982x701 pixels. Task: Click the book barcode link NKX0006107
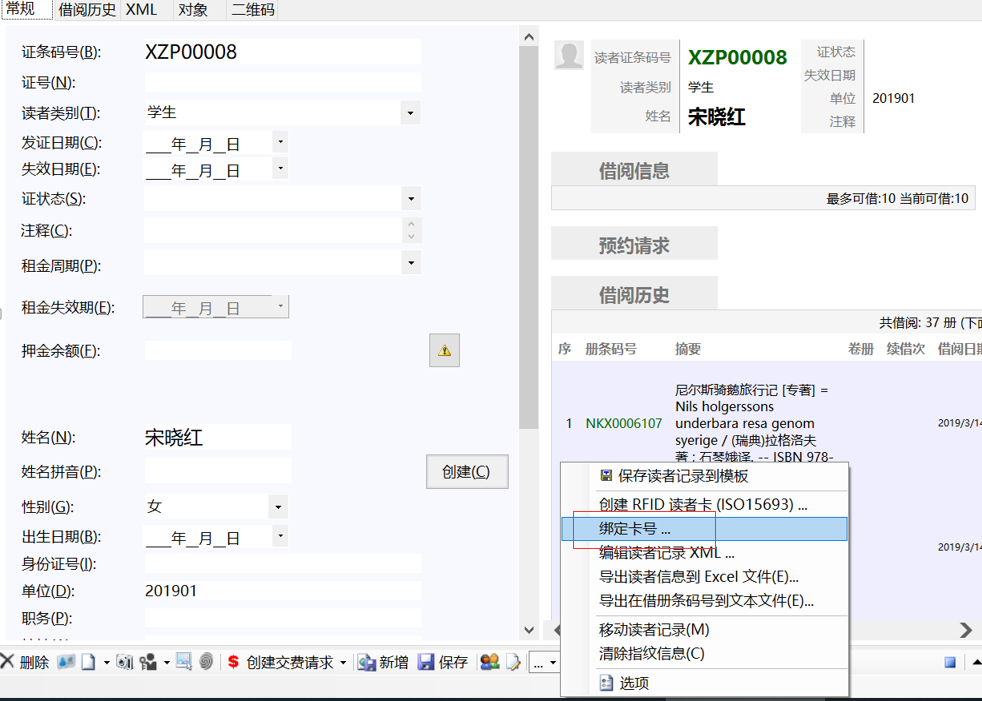[624, 423]
